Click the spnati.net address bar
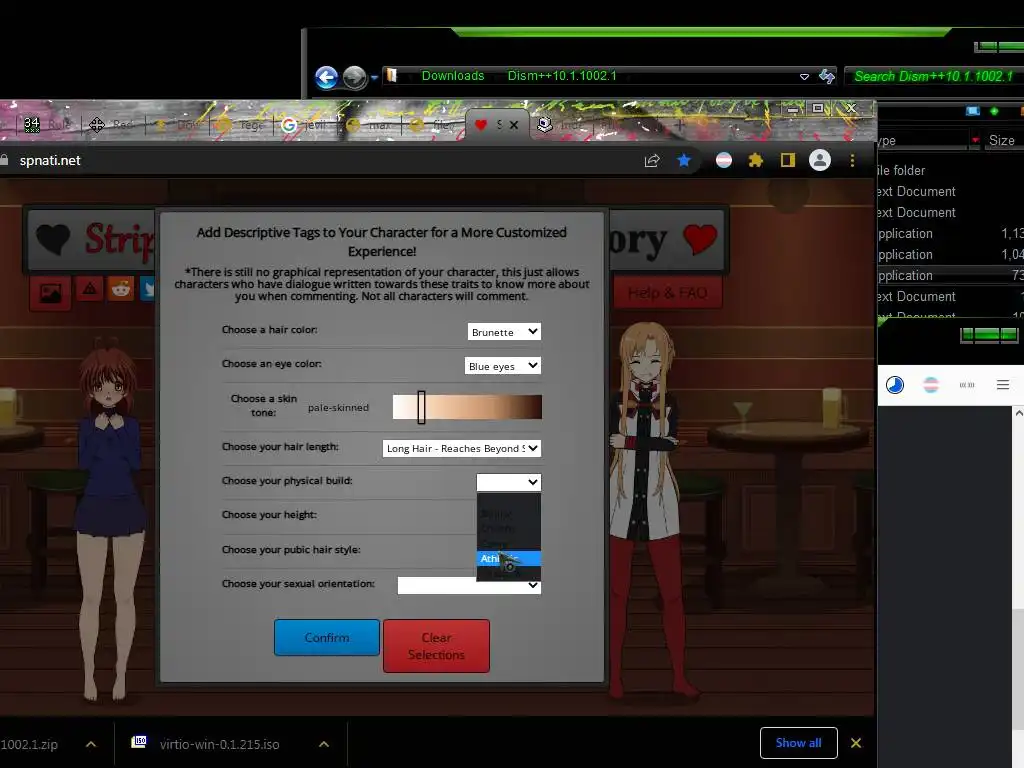The image size is (1024, 768). (x=327, y=160)
